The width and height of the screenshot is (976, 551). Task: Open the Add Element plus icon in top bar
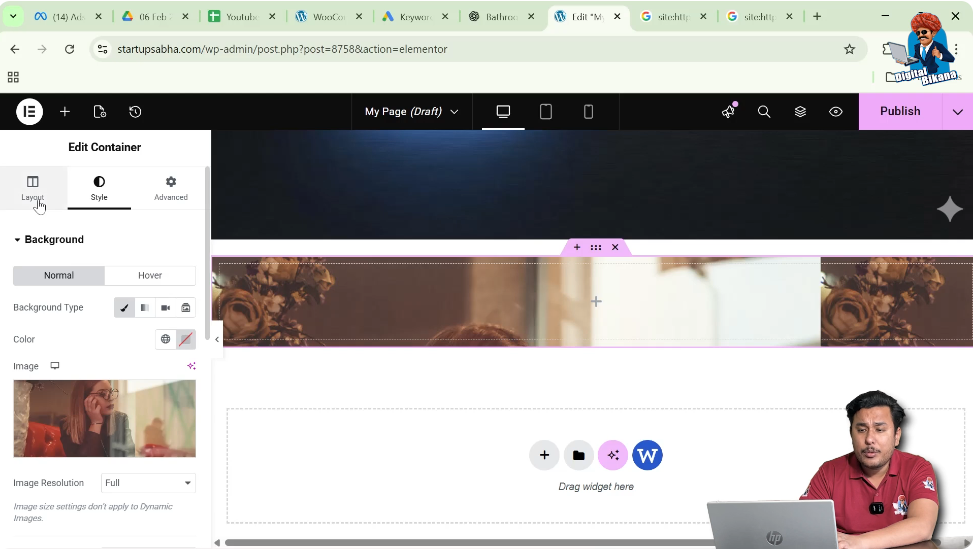(x=65, y=112)
